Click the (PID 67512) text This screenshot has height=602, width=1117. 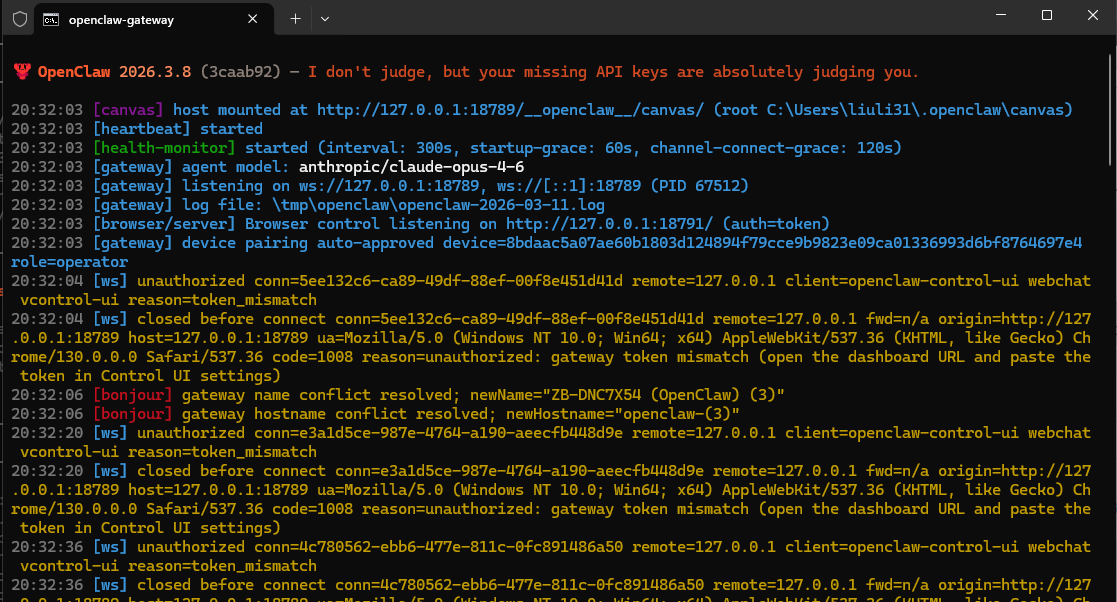click(699, 186)
